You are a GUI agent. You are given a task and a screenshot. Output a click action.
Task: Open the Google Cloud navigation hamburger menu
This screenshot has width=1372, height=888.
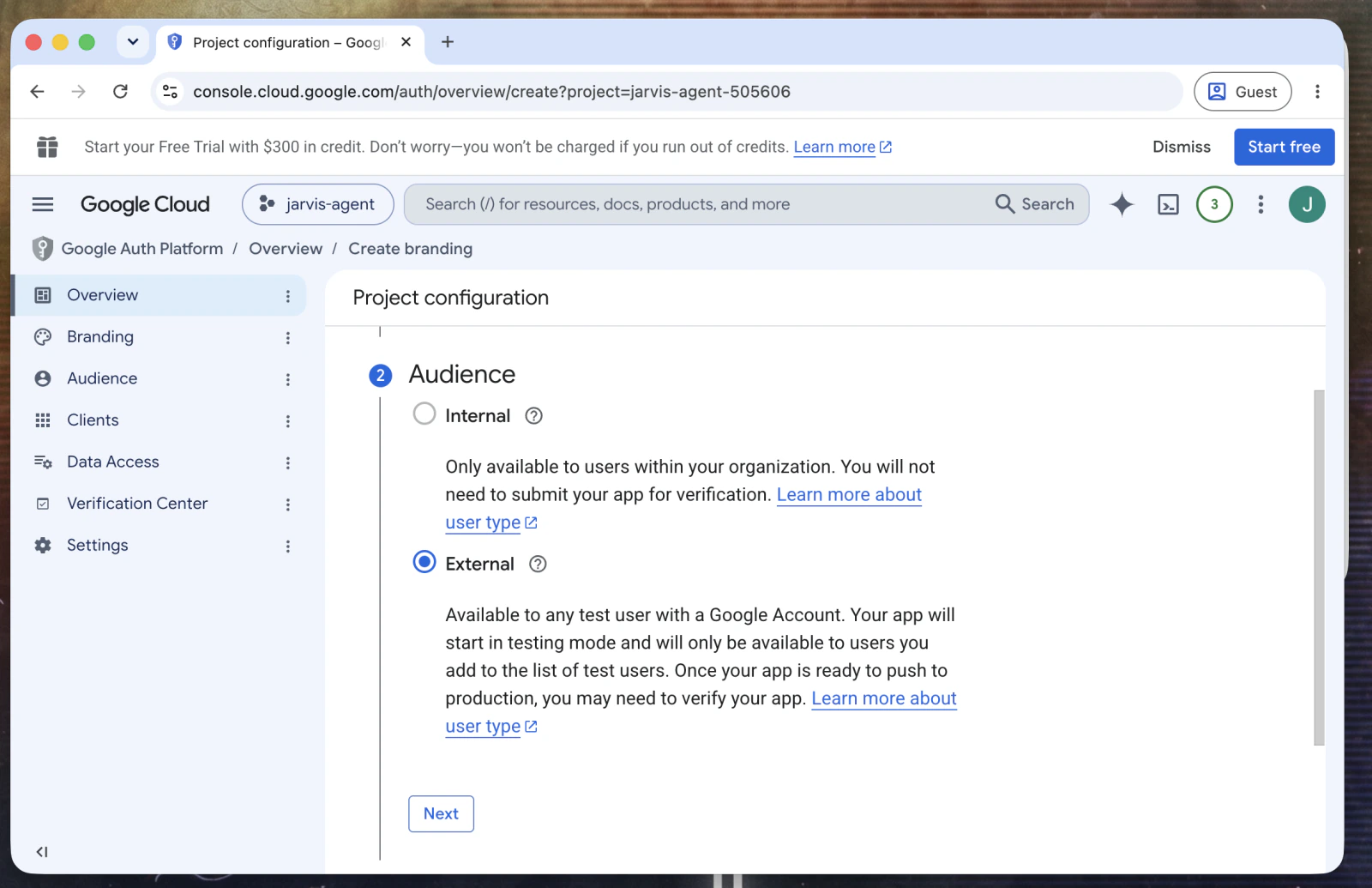tap(43, 204)
